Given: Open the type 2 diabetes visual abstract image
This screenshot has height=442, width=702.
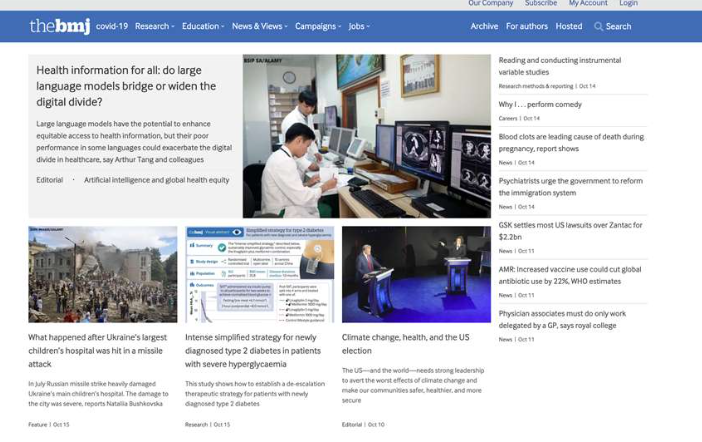Looking at the screenshot, I should pos(260,274).
